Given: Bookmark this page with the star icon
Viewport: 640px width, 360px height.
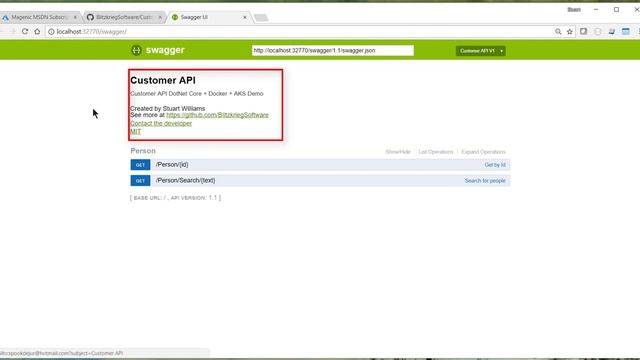Looking at the screenshot, I should click(x=570, y=31).
